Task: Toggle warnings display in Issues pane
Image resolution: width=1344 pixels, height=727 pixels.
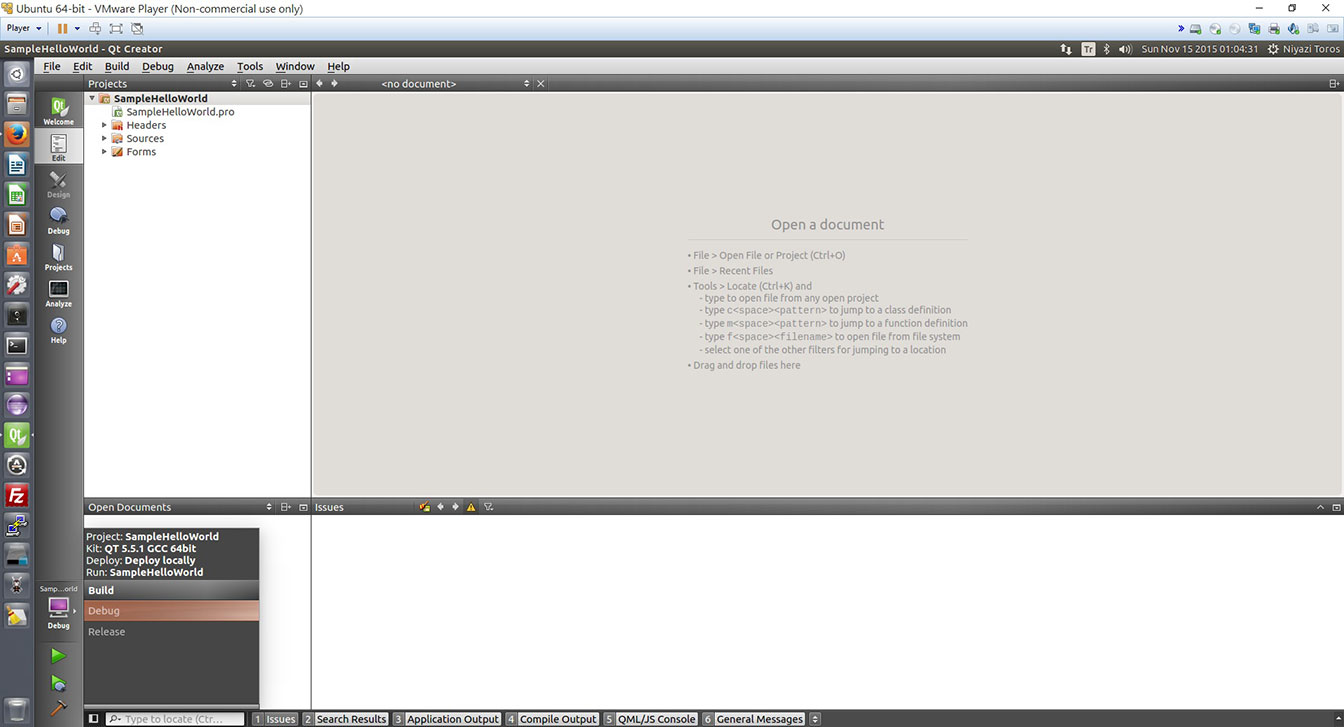Action: click(471, 507)
